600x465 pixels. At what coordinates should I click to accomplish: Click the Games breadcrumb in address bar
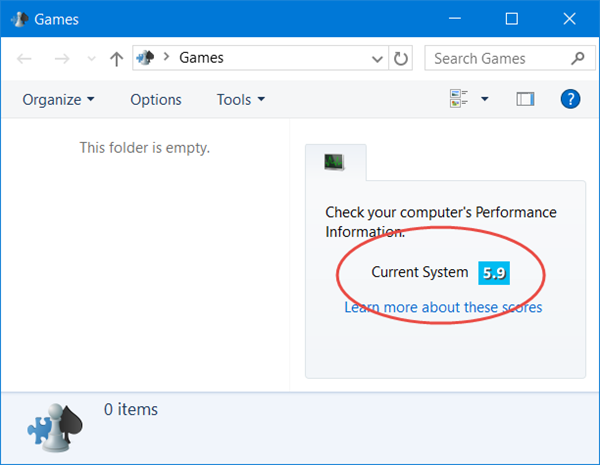[201, 58]
